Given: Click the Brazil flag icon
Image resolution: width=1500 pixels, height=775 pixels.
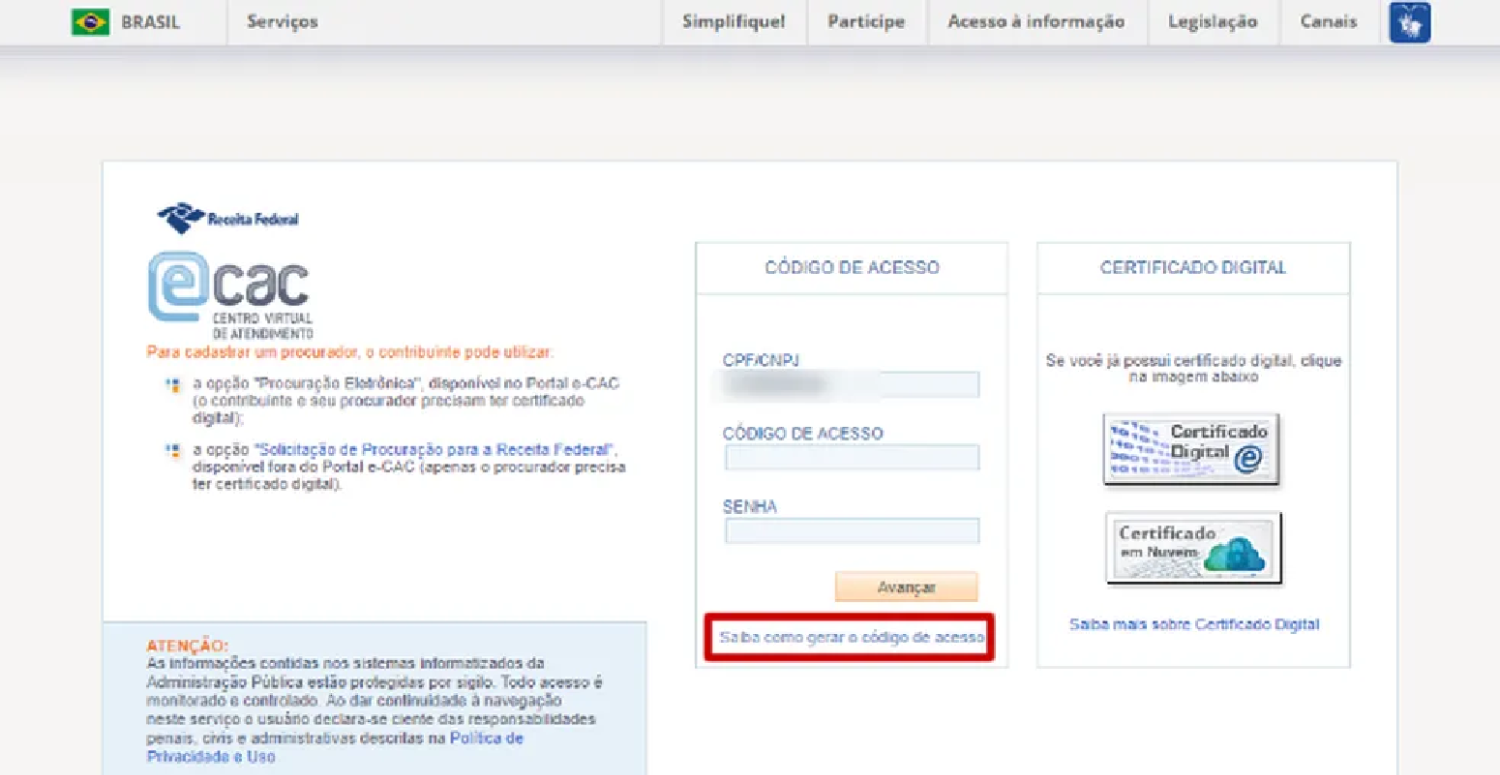Looking at the screenshot, I should pyautogui.click(x=90, y=22).
